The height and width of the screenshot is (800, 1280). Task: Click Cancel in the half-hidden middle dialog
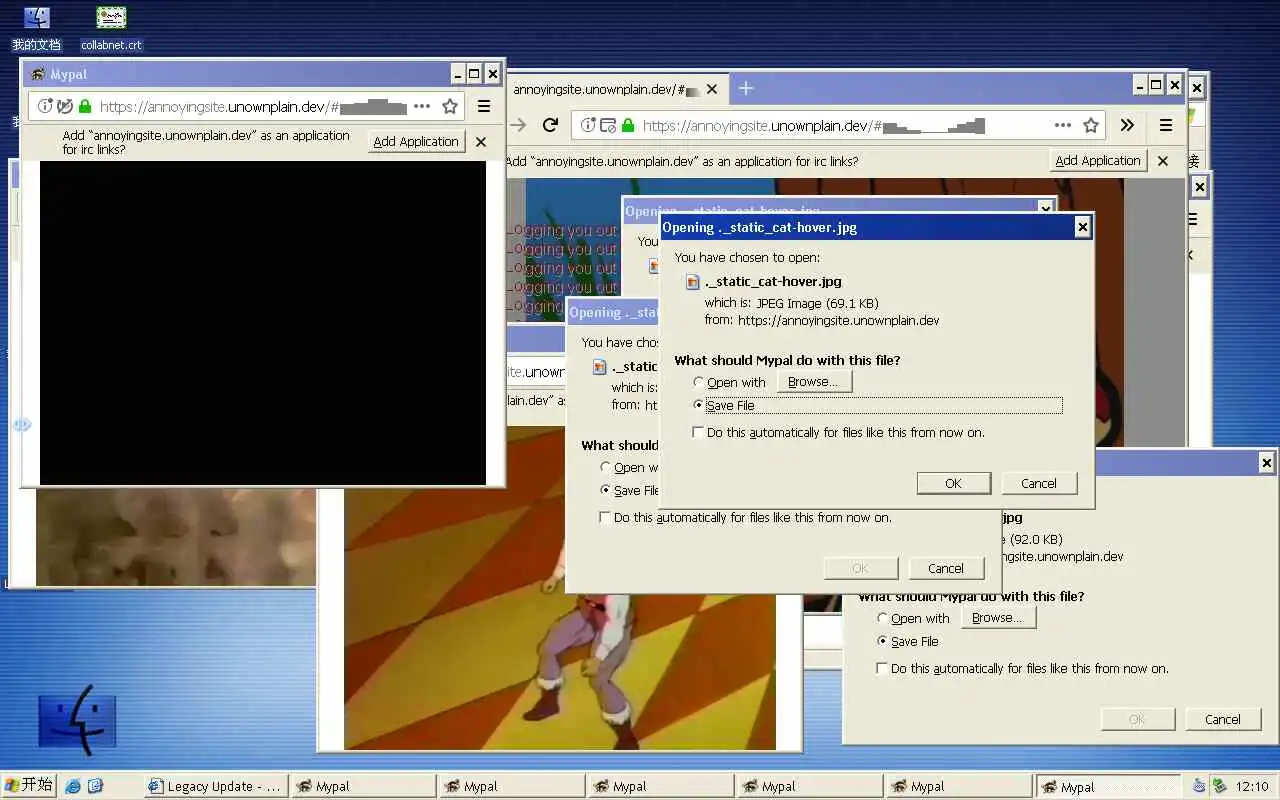coord(946,568)
